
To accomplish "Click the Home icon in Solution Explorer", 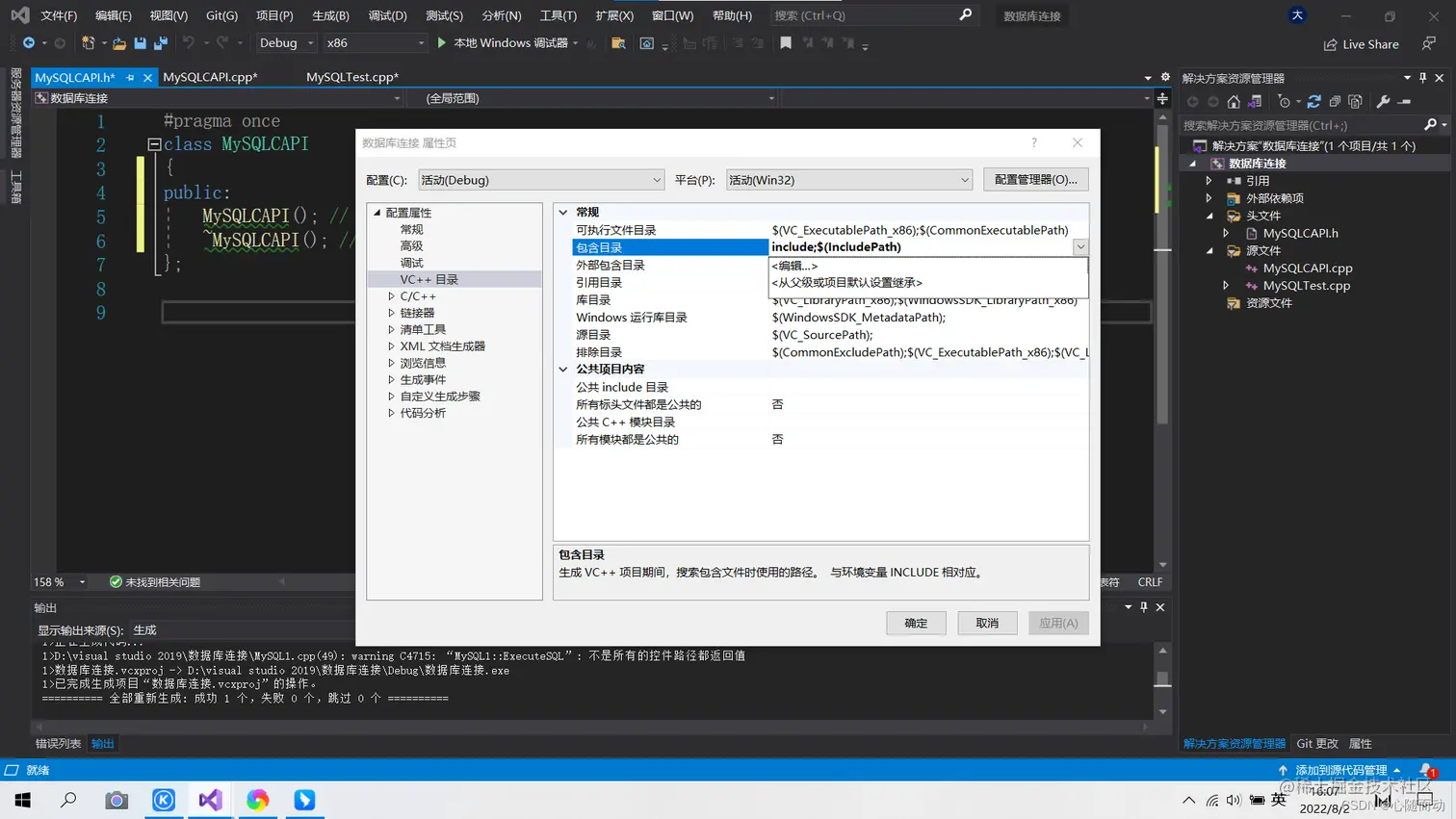I will tap(1234, 101).
